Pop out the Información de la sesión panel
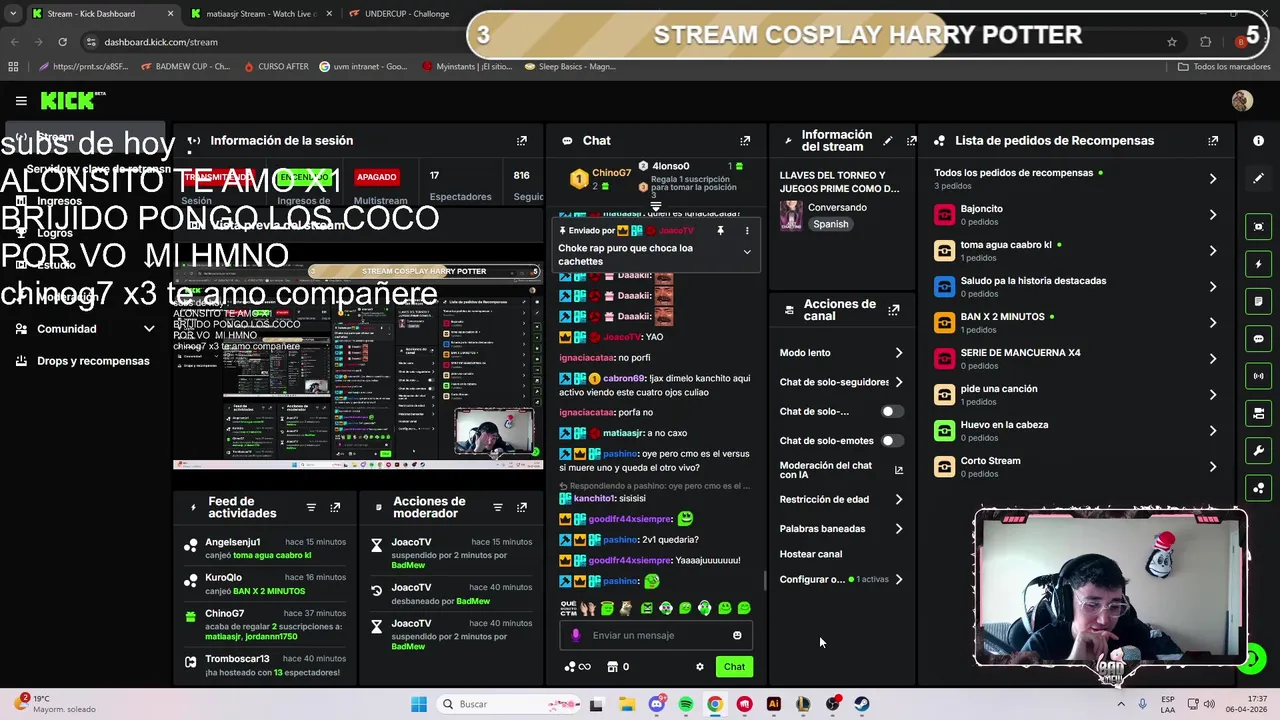The width and height of the screenshot is (1280, 720). (521, 141)
